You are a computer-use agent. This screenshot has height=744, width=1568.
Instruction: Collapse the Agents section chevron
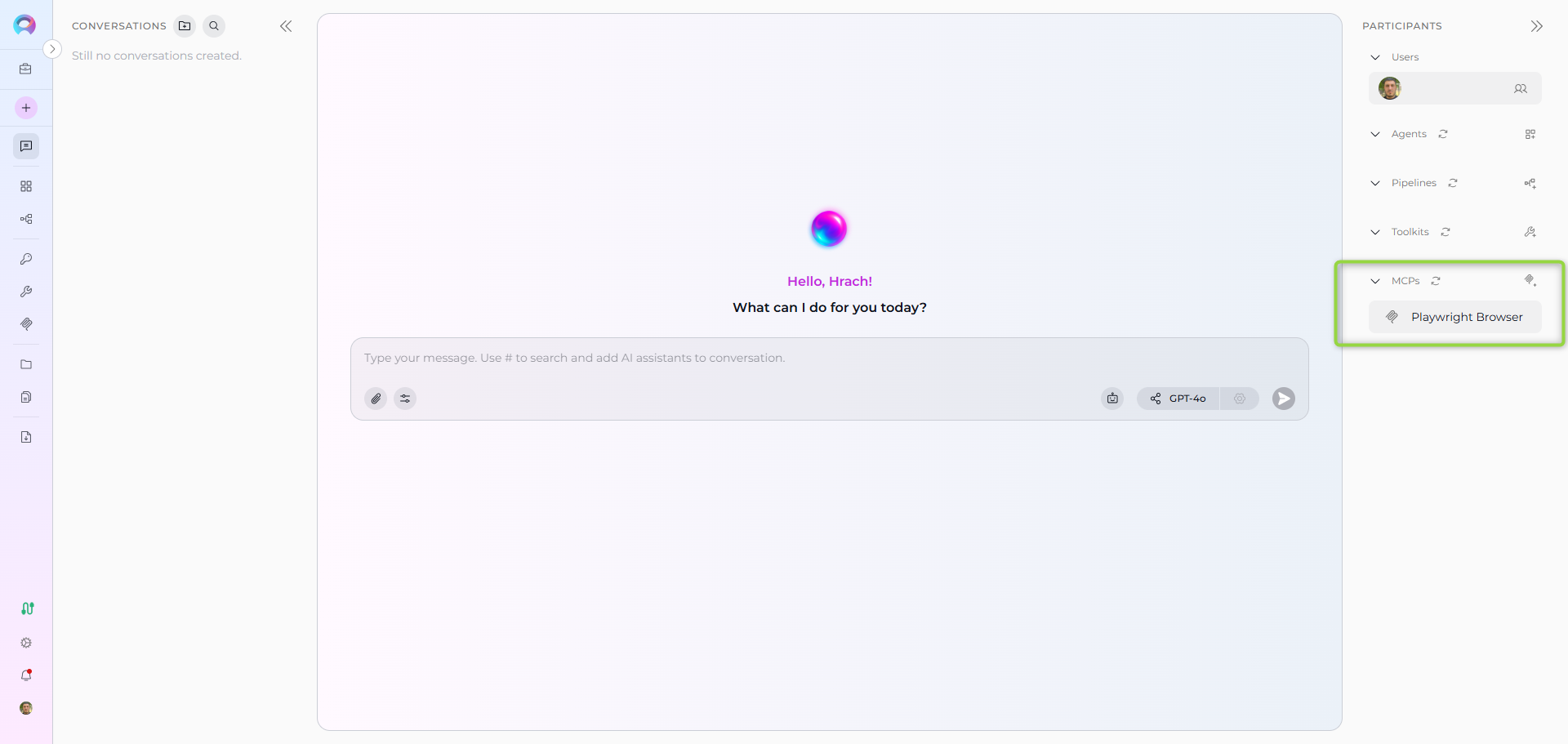point(1375,134)
